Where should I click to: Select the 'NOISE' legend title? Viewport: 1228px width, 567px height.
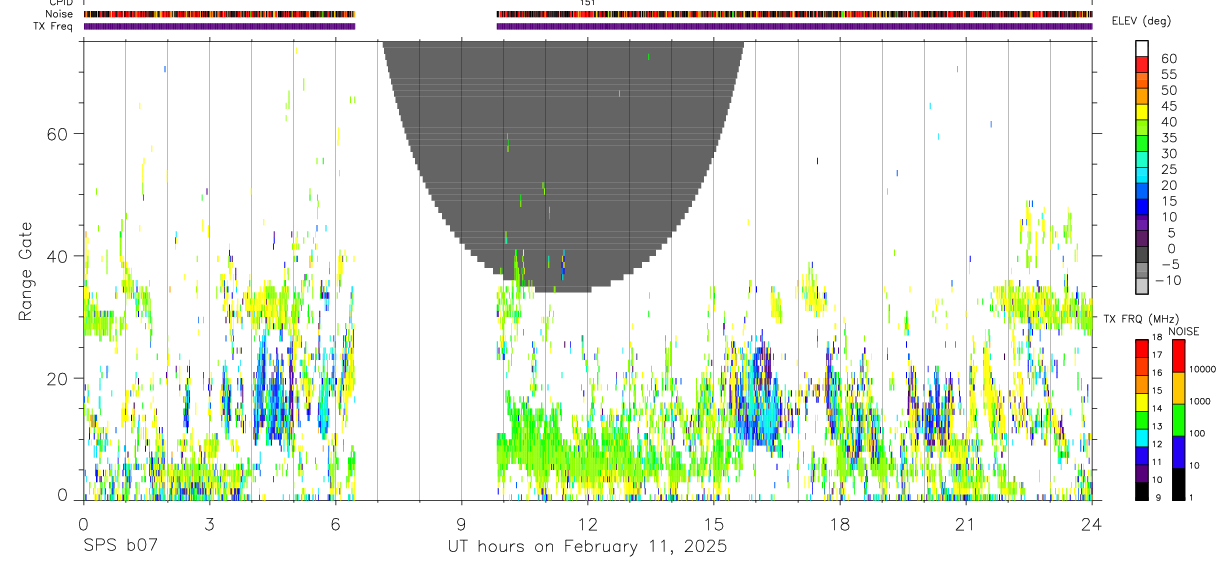click(x=1184, y=331)
